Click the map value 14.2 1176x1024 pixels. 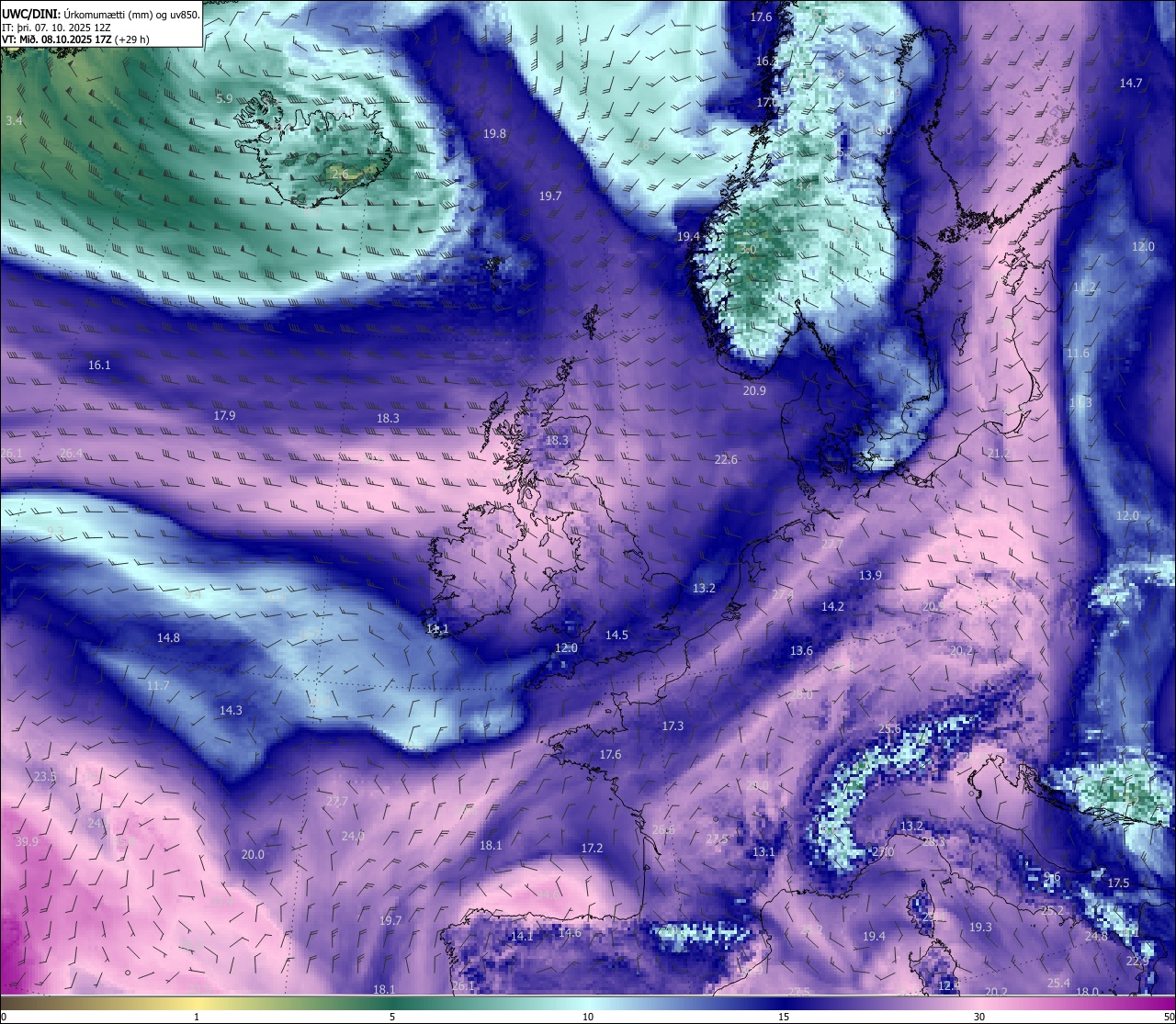[832, 607]
